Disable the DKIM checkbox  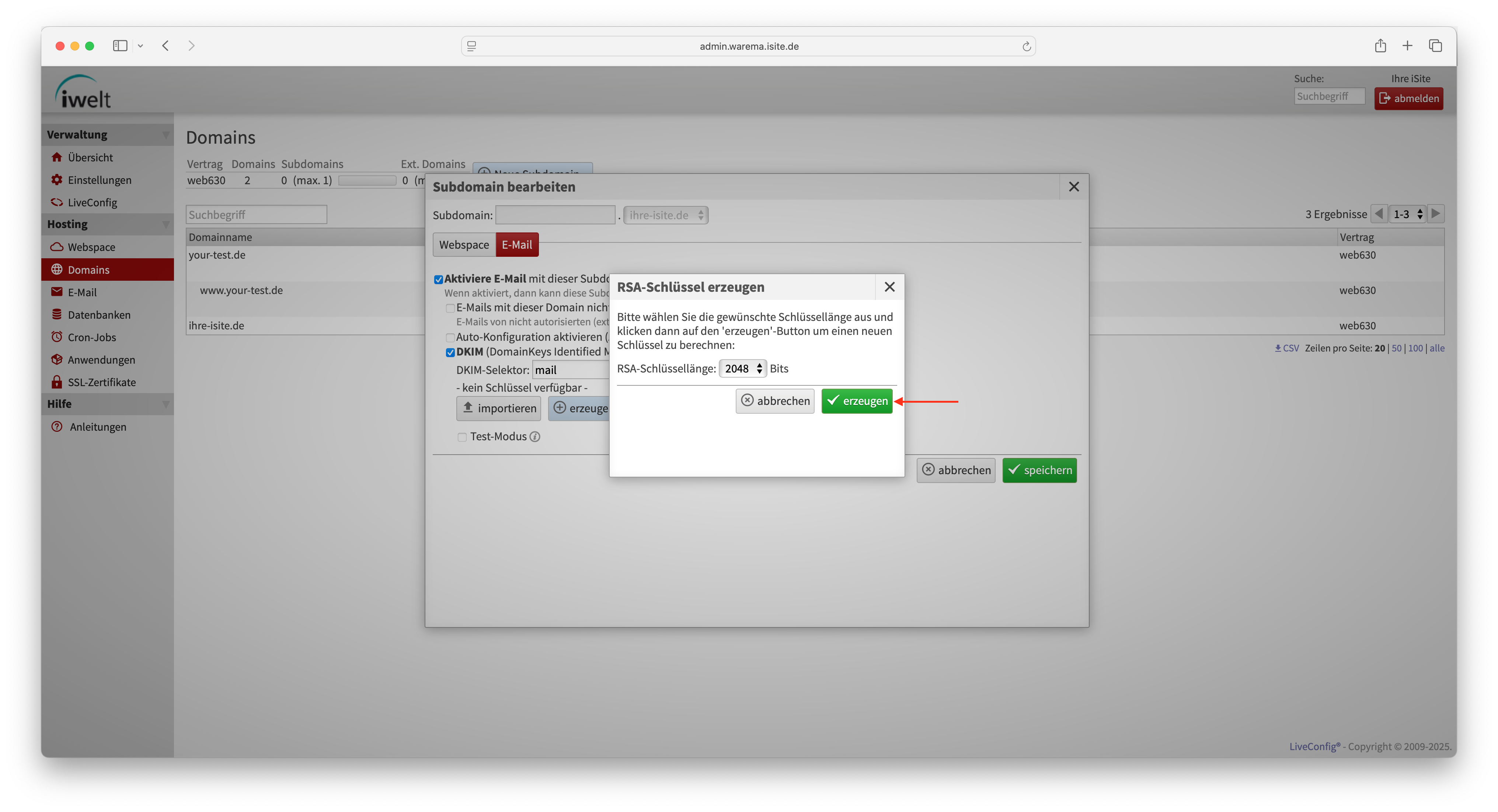coord(450,352)
